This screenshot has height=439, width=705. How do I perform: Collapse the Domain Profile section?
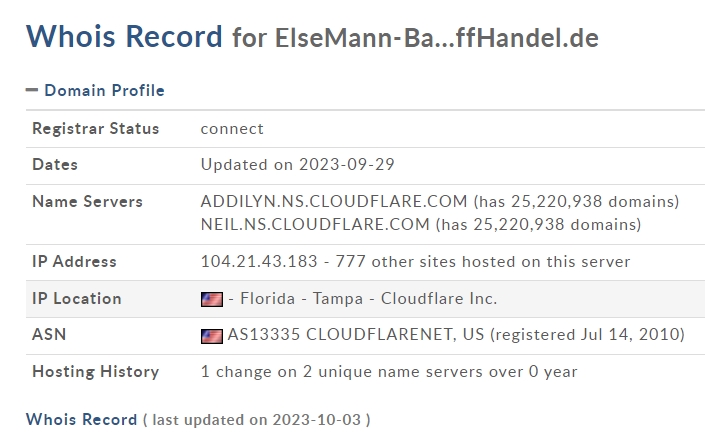[x=95, y=90]
